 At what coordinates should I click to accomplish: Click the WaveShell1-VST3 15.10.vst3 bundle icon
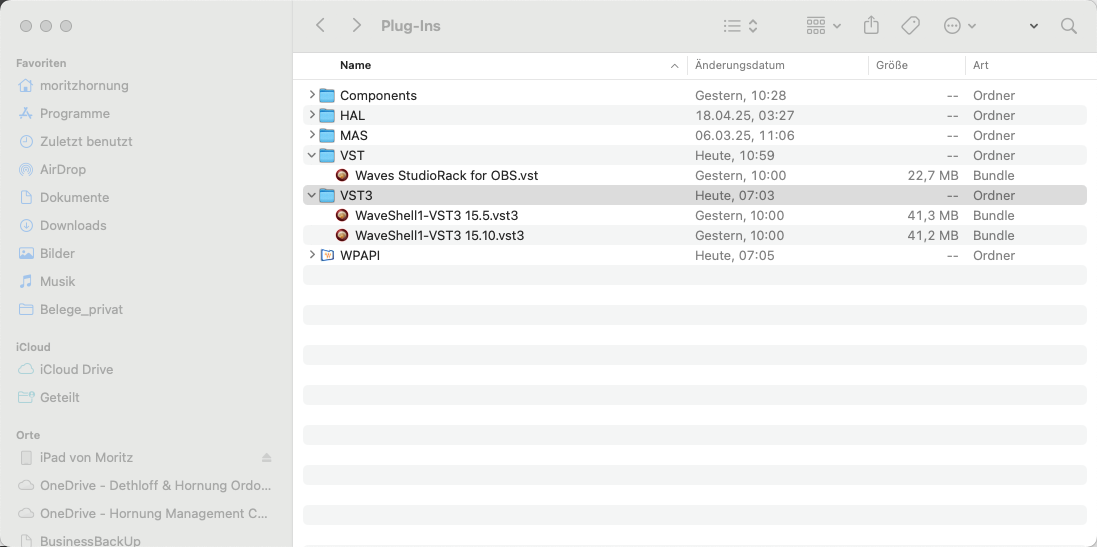pyautogui.click(x=342, y=235)
